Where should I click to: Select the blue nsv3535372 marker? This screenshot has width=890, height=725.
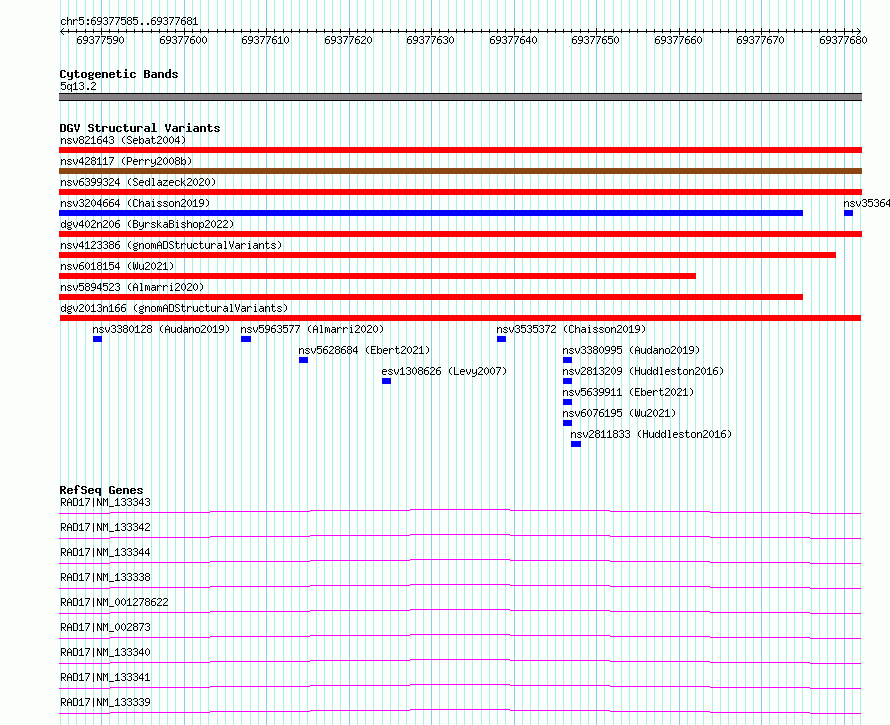pos(501,339)
